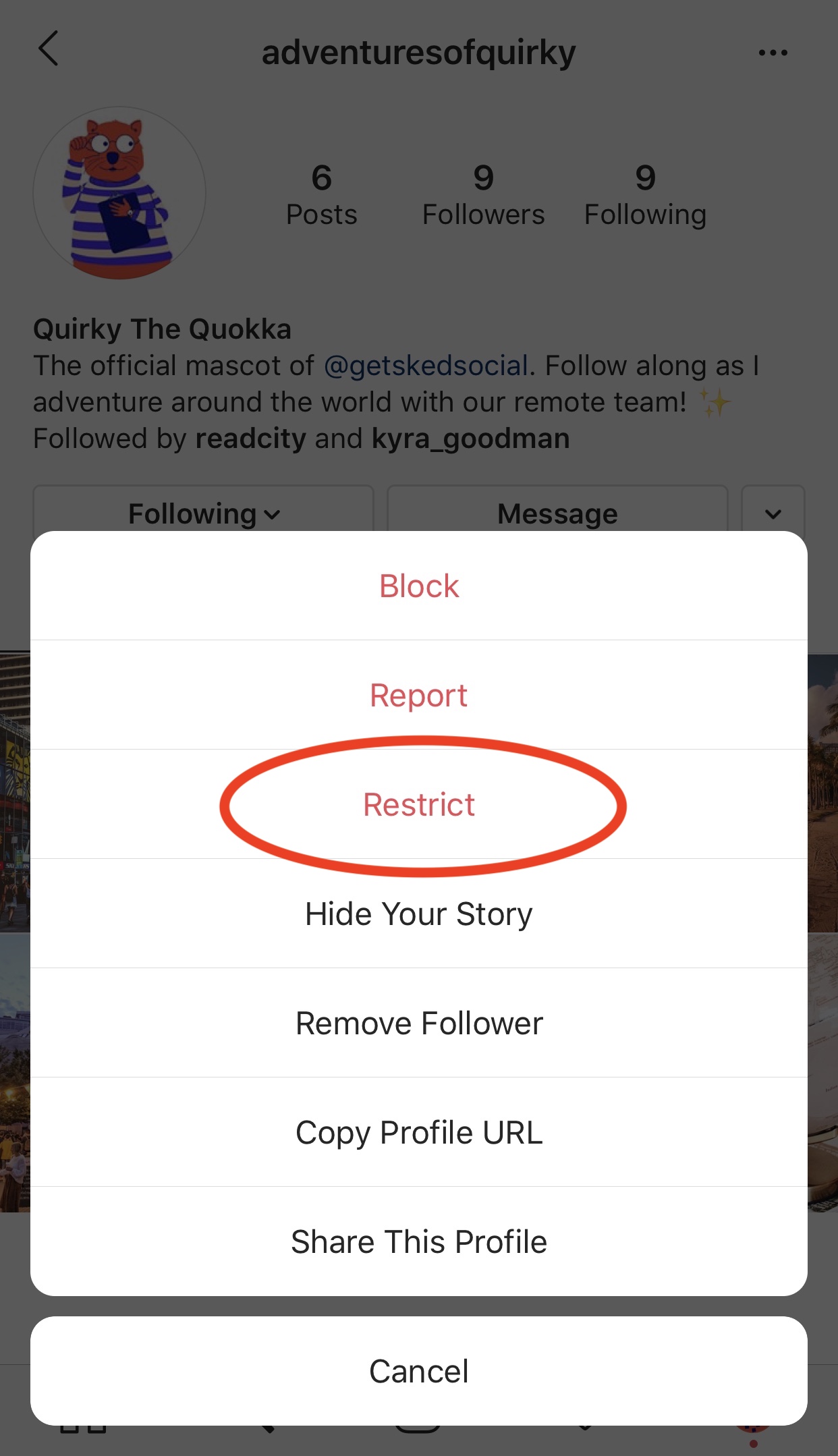
Task: Select Remove Follower option
Action: click(x=419, y=1023)
